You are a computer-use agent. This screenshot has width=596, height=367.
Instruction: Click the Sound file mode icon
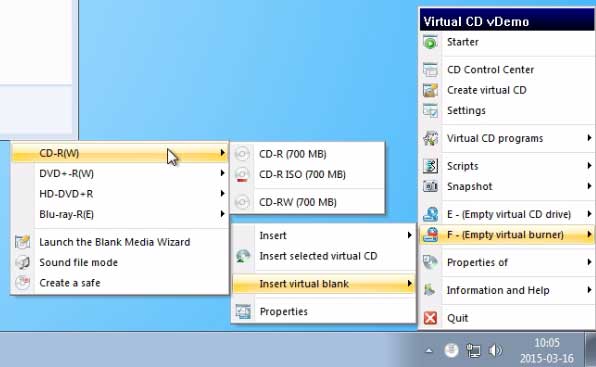pyautogui.click(x=22, y=263)
